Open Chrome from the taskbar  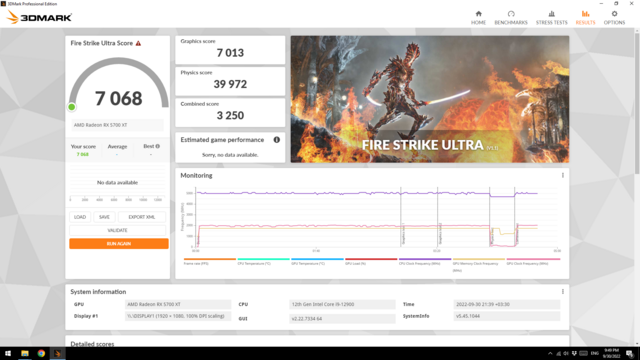click(x=41, y=353)
